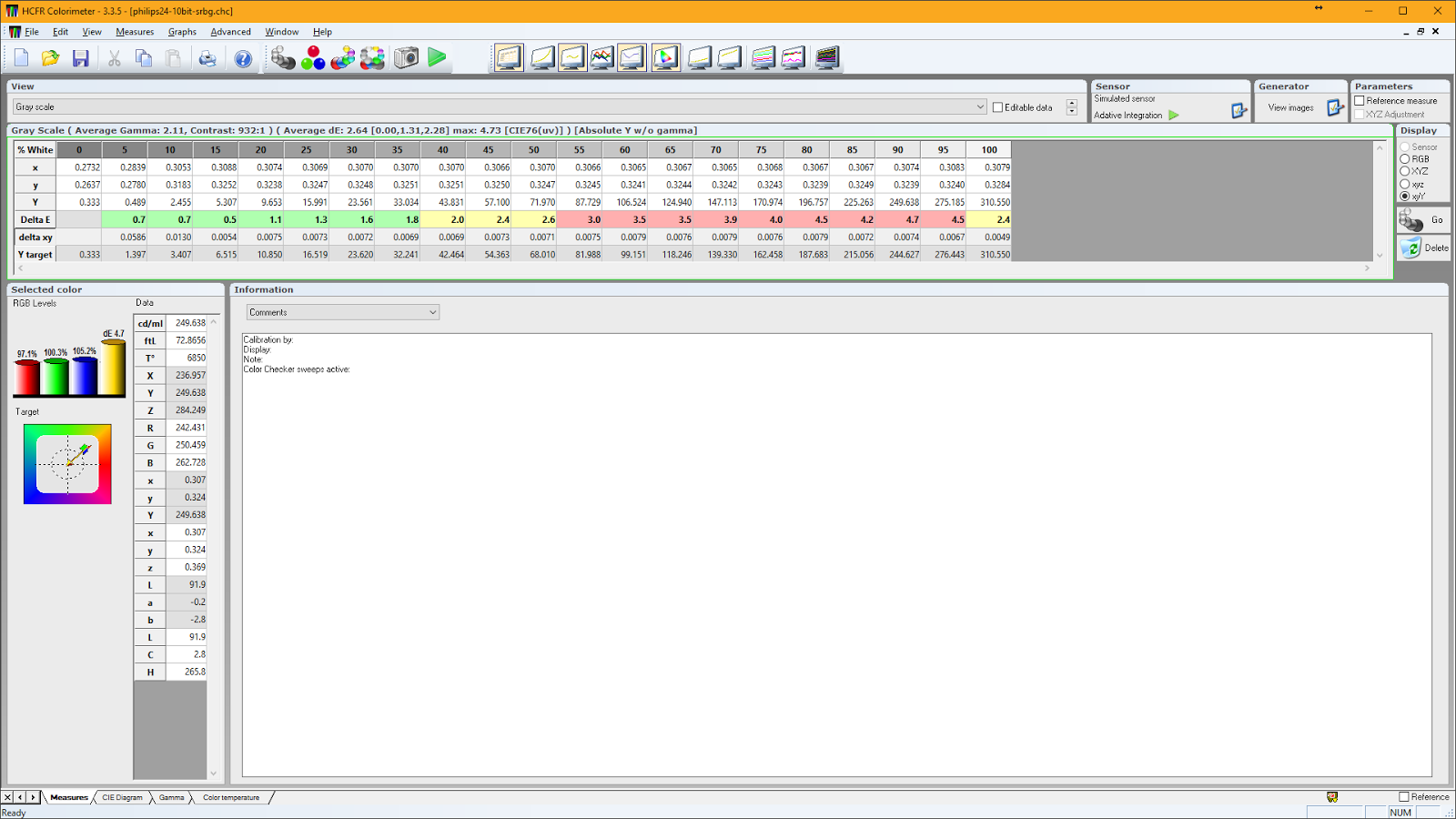The width and height of the screenshot is (1456, 819).
Task: Show the measures table view monitor icon
Action: coord(510,58)
